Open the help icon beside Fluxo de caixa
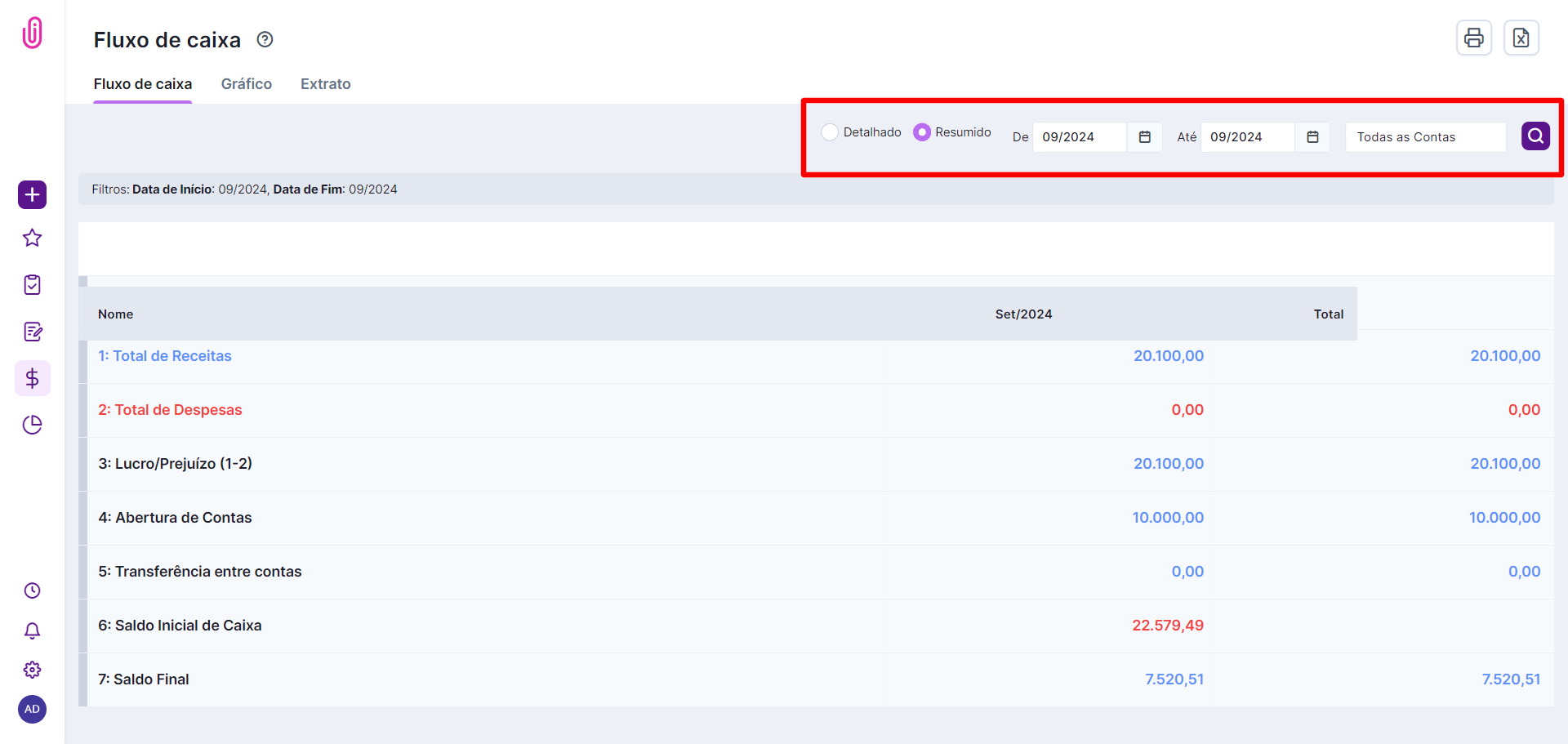Viewport: 1568px width, 744px height. click(265, 39)
